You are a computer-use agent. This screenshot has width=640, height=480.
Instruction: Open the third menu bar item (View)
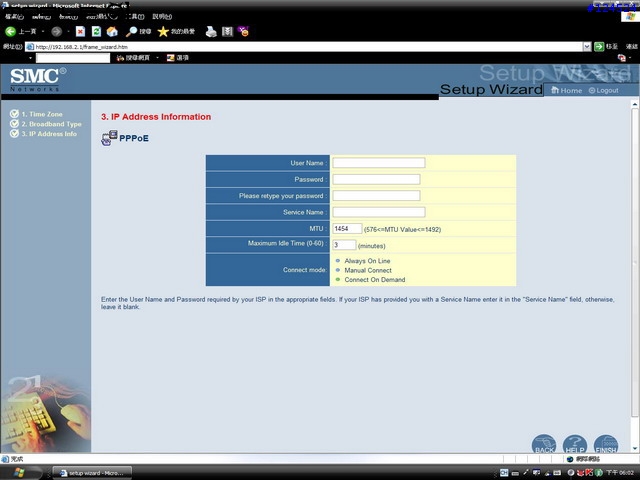[68, 16]
